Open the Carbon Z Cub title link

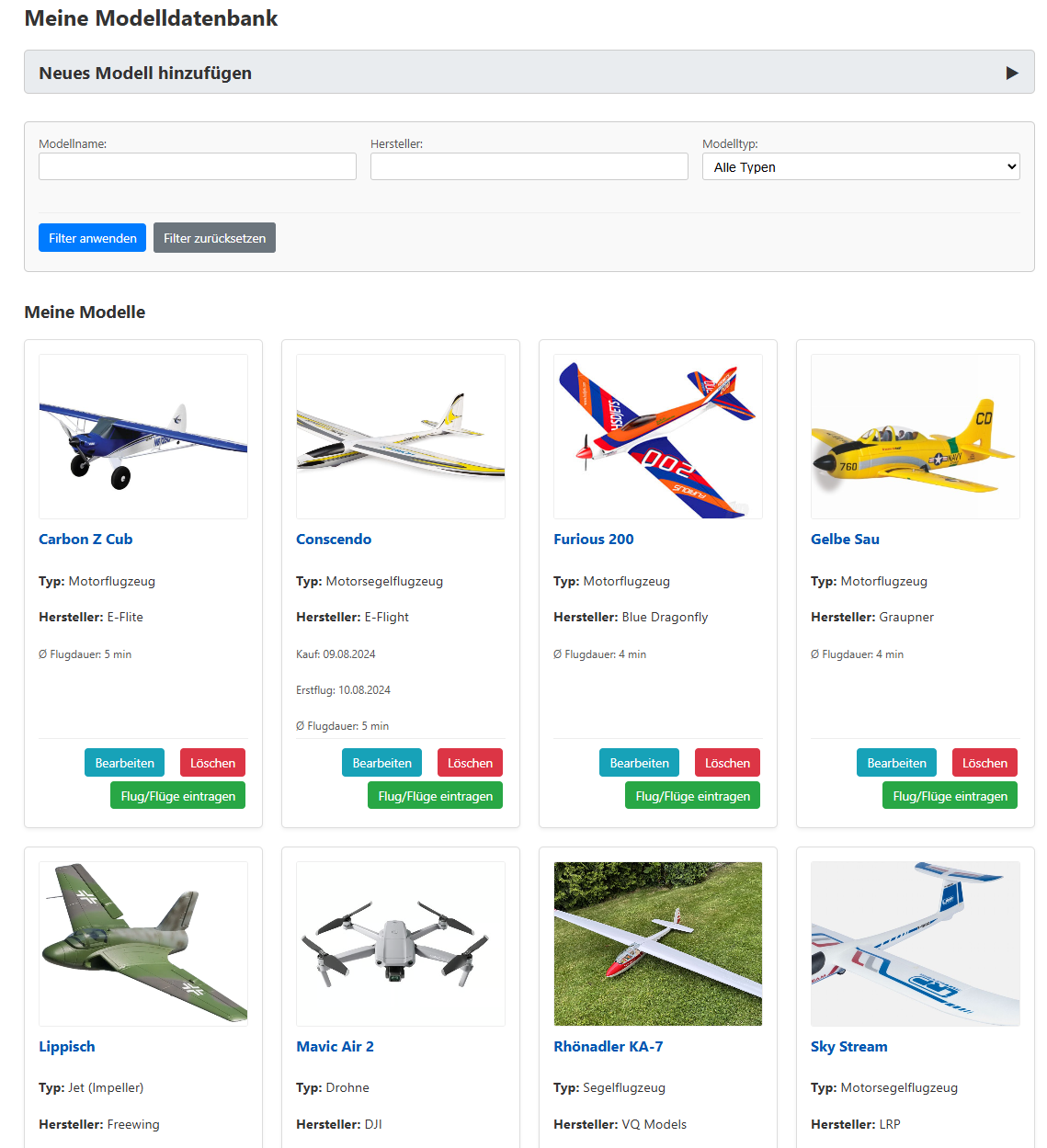(85, 540)
